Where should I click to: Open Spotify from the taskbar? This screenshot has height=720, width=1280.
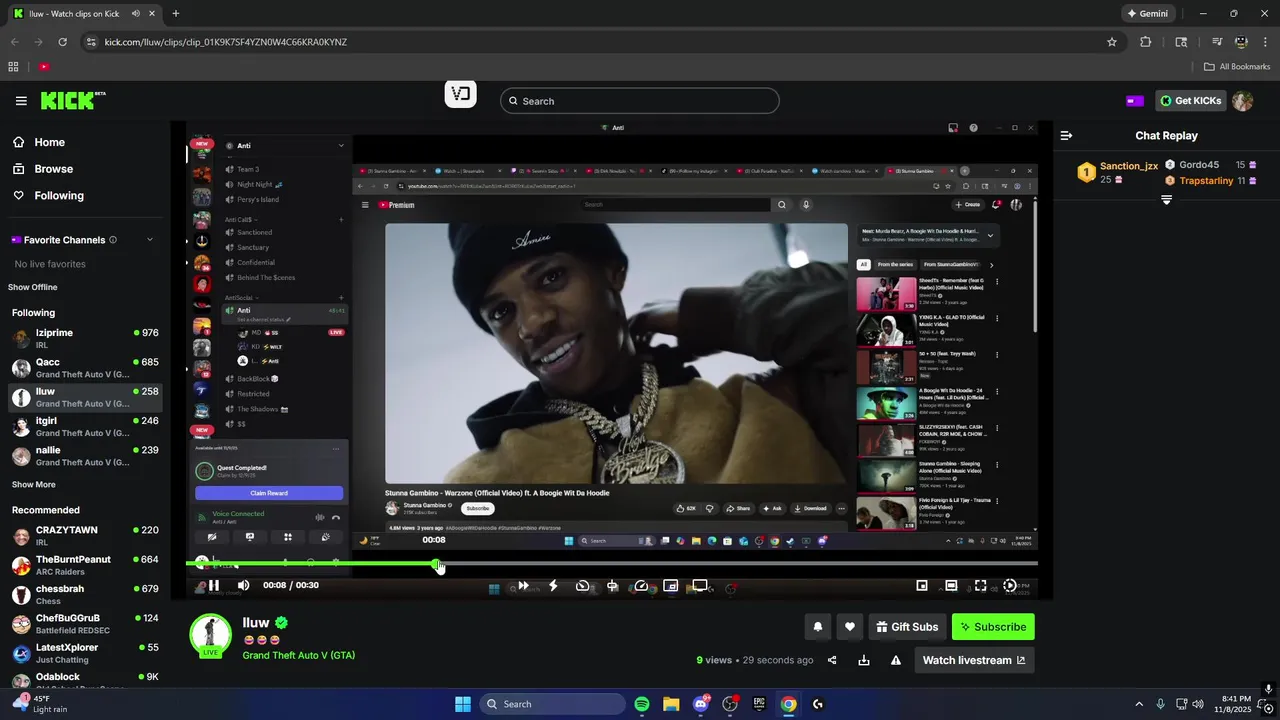pyautogui.click(x=642, y=704)
